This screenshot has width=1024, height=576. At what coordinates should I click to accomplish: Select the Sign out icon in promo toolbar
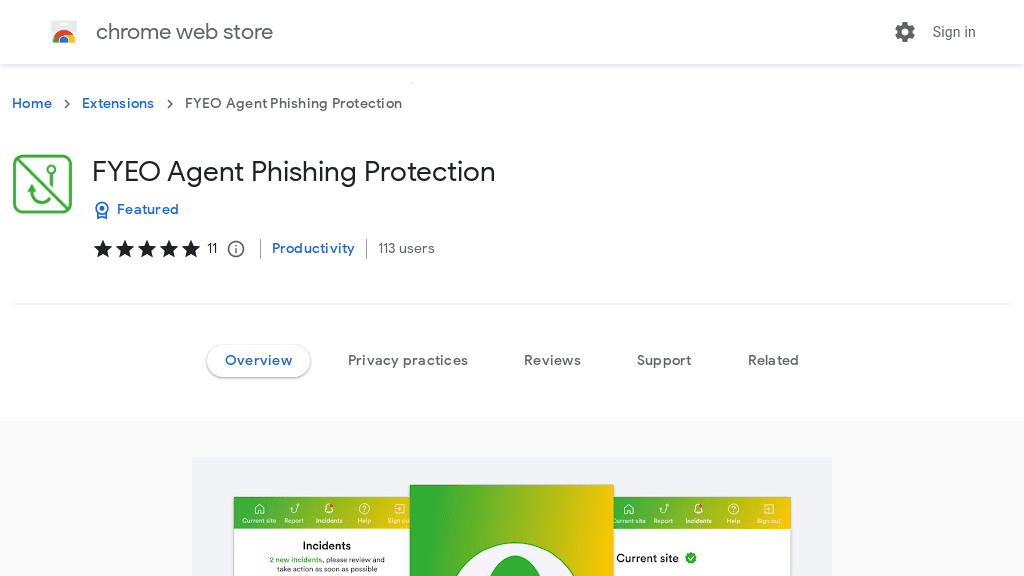pyautogui.click(x=398, y=508)
